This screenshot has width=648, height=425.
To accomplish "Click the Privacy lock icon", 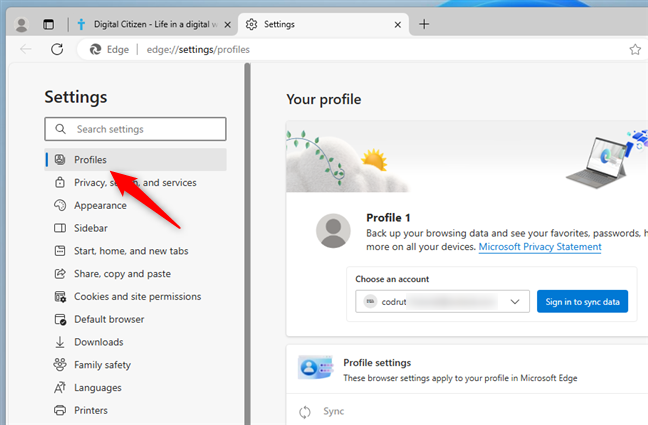I will click(x=60, y=182).
